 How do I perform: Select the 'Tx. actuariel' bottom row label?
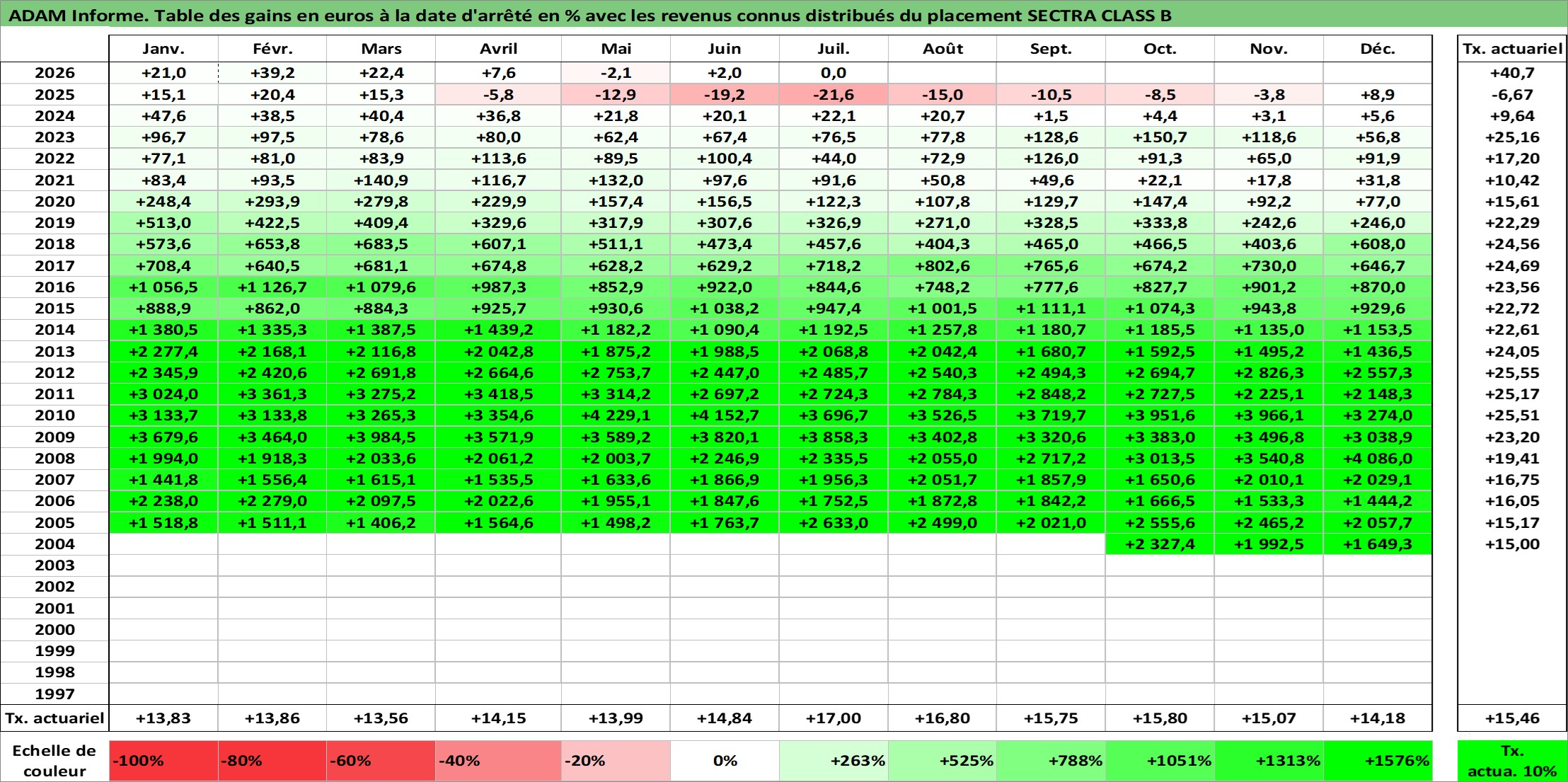pos(54,718)
